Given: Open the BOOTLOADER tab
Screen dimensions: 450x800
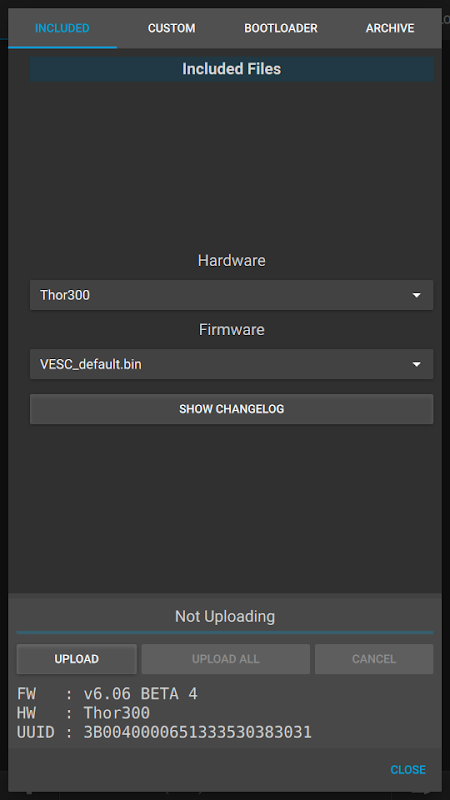Looking at the screenshot, I should pyautogui.click(x=281, y=28).
